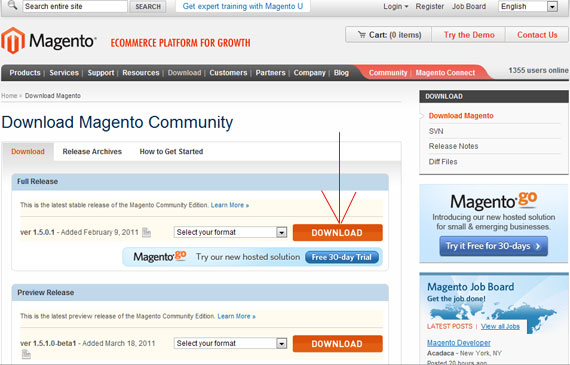Click View all Jobs link
Image resolution: width=570 pixels, height=365 pixels.
point(500,326)
